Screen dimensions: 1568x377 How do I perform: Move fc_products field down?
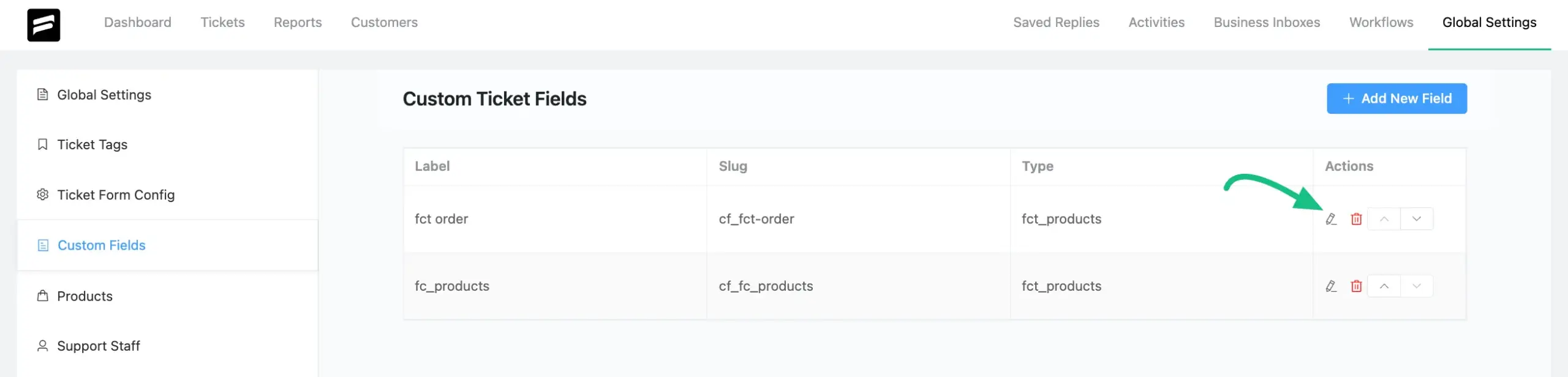[1416, 286]
